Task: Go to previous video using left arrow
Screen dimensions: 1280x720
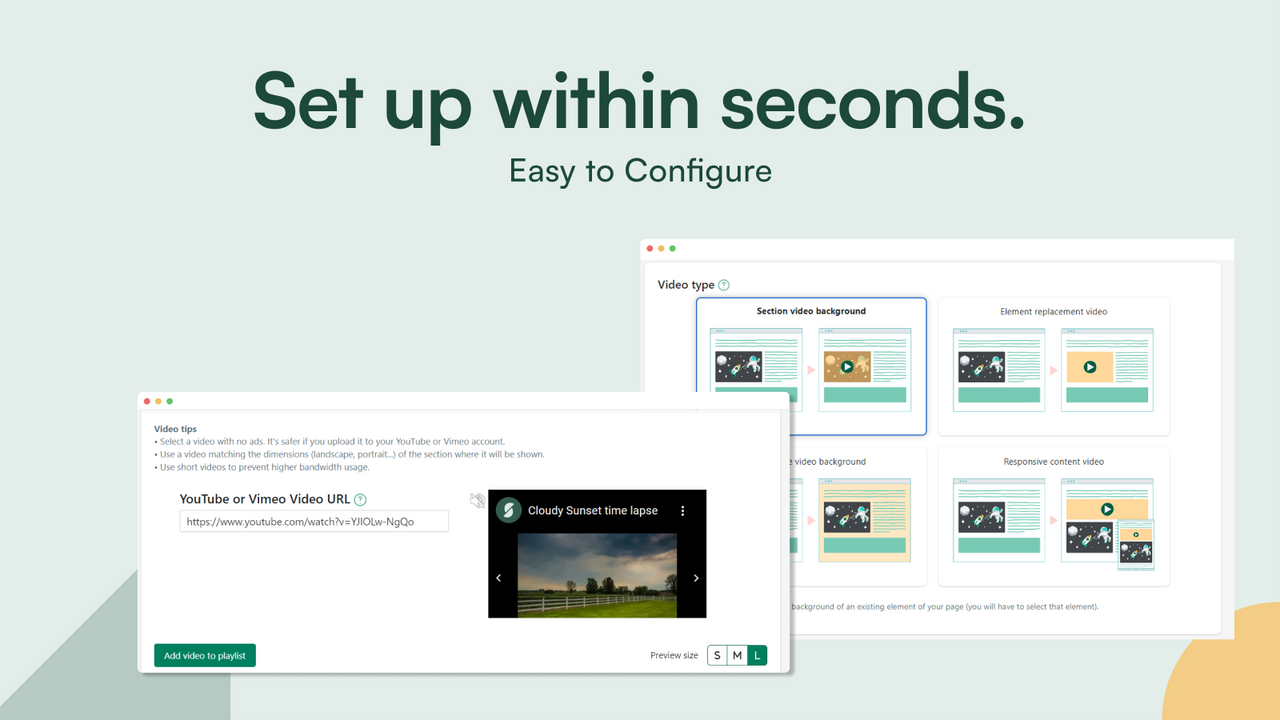Action: pyautogui.click(x=499, y=578)
